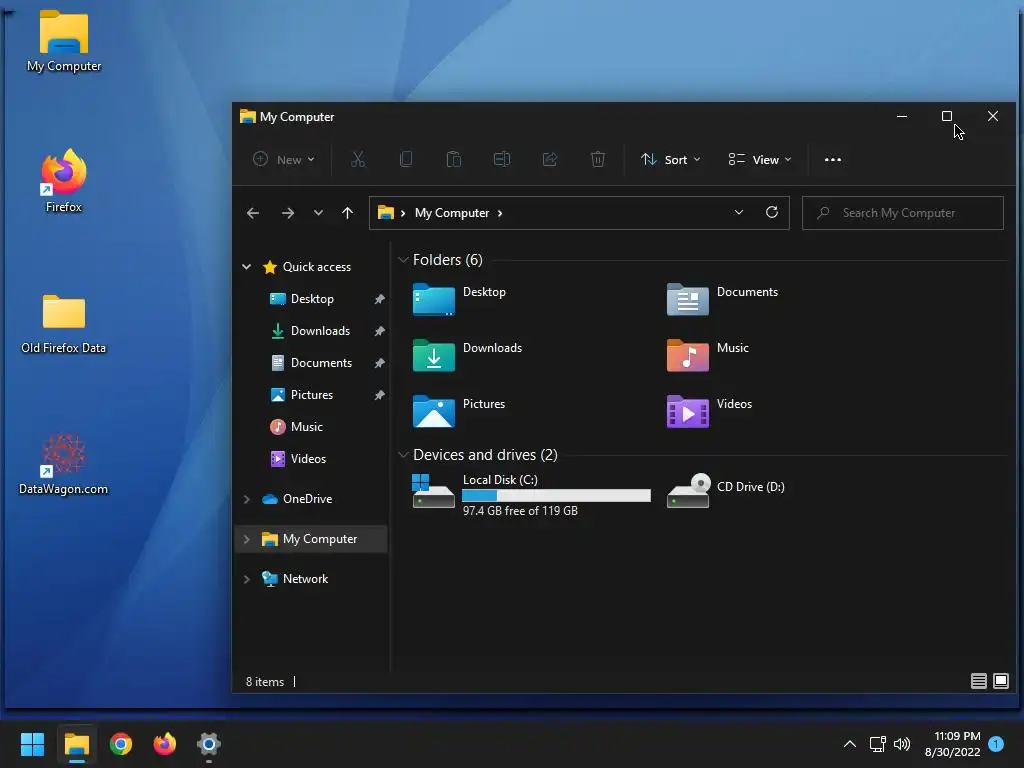Open the volume control in tray
Viewport: 1024px width, 768px height.
point(902,744)
